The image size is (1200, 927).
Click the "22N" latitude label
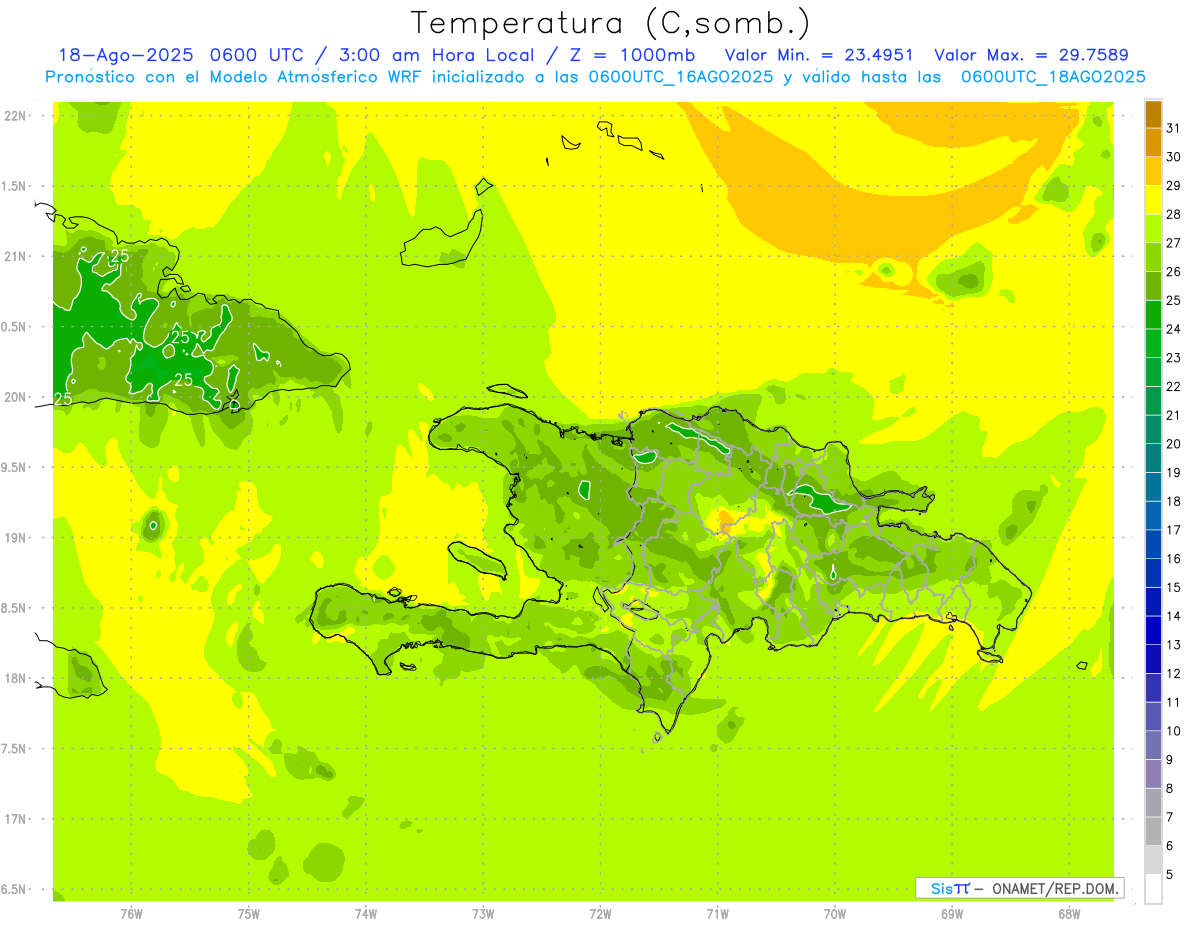[15, 116]
